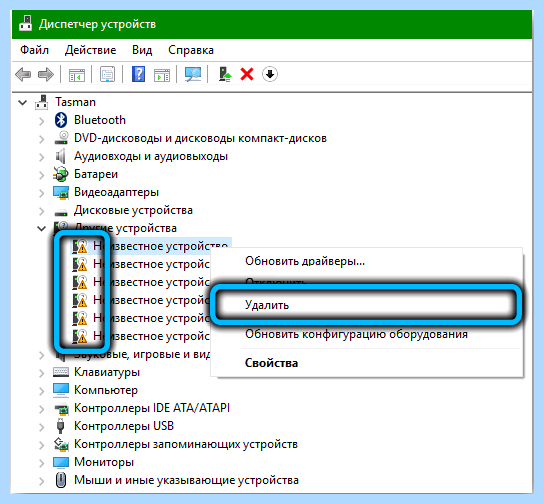
Task: Select the Мониторы tree label
Action: click(x=104, y=462)
